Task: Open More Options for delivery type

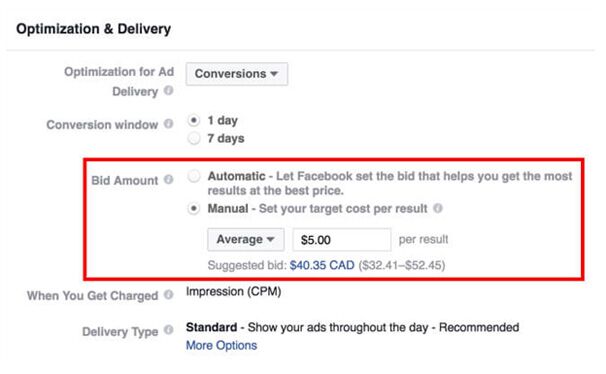Action: pyautogui.click(x=221, y=345)
